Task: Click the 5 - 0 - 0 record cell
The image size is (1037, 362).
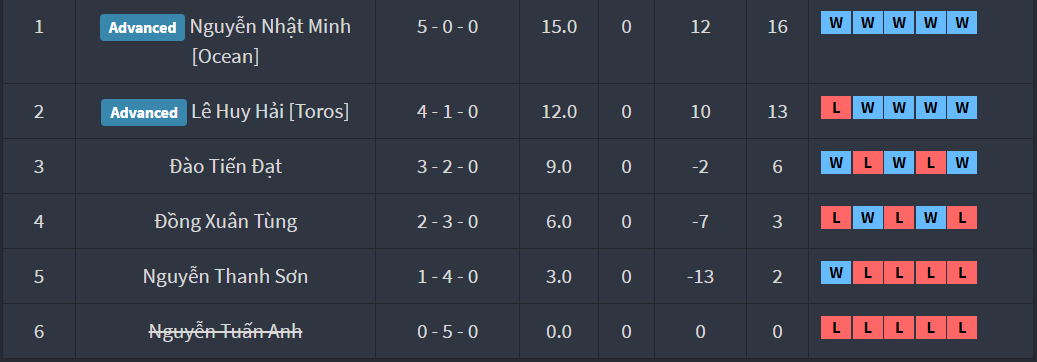Action: point(448,27)
